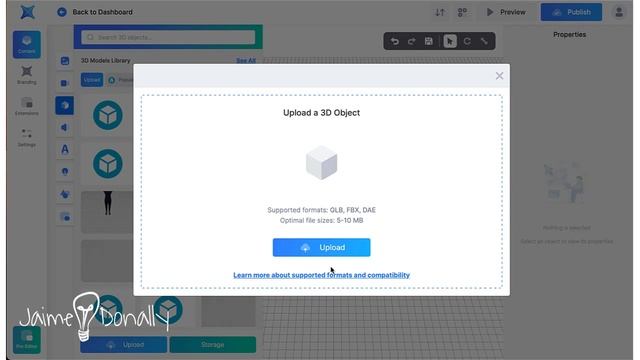Open the Content section in the sidebar
The width and height of the screenshot is (640, 360).
click(x=27, y=44)
